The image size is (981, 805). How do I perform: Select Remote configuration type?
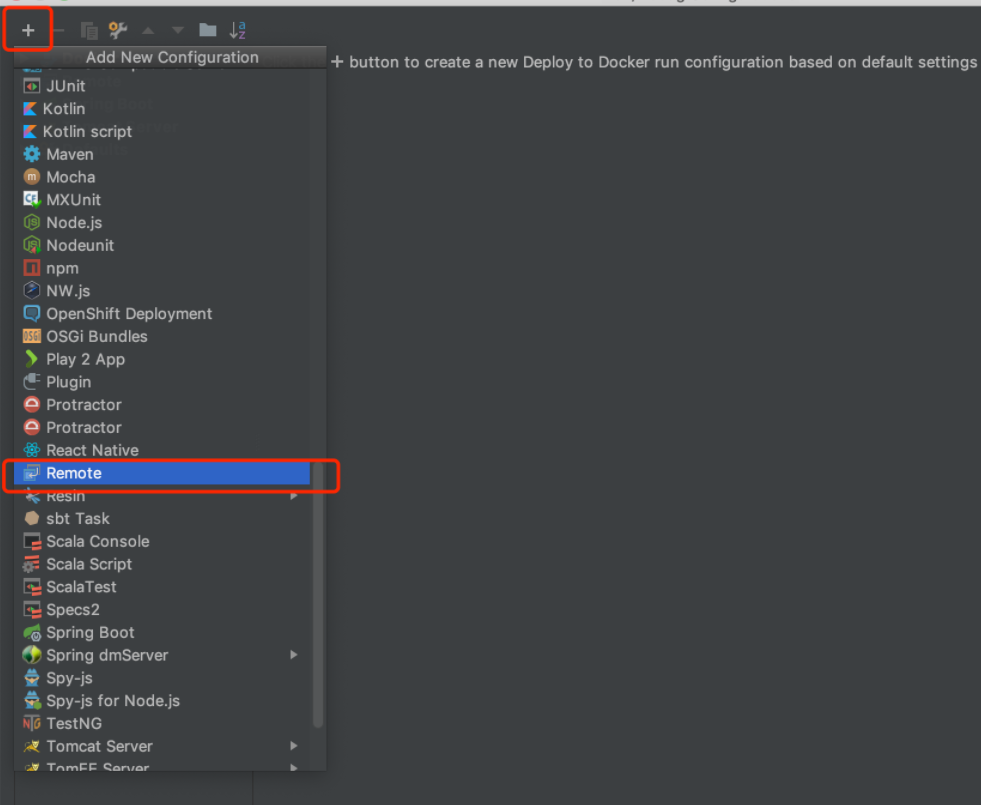coord(162,473)
